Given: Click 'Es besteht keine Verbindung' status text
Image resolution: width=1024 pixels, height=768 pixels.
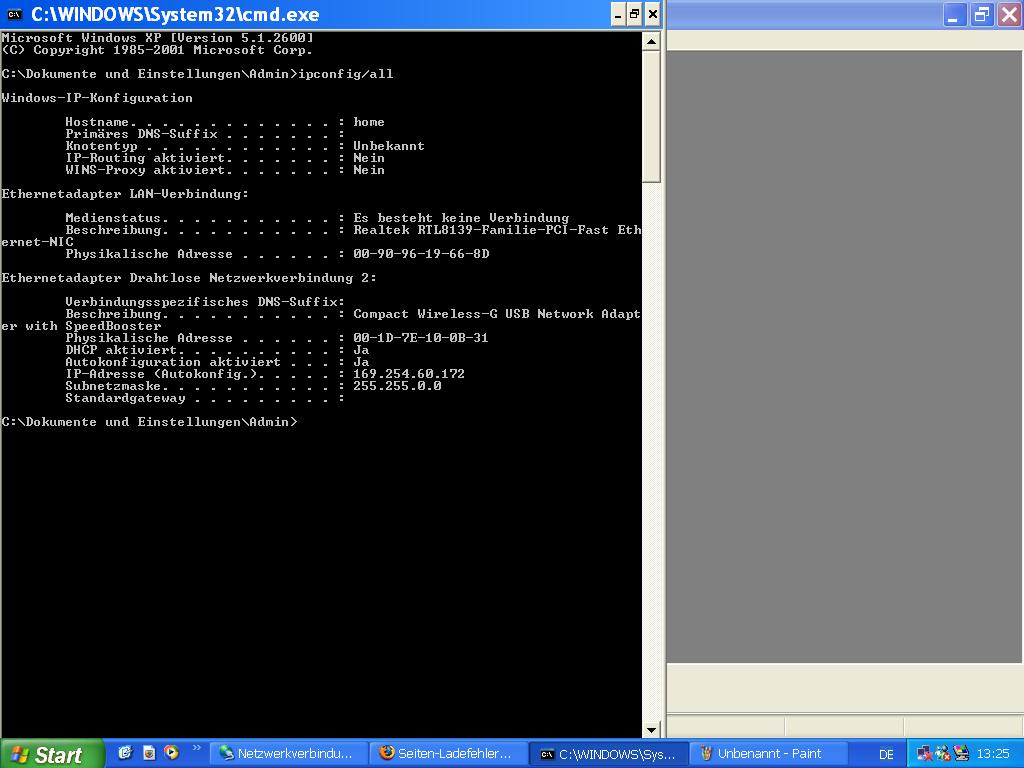Looking at the screenshot, I should [461, 218].
